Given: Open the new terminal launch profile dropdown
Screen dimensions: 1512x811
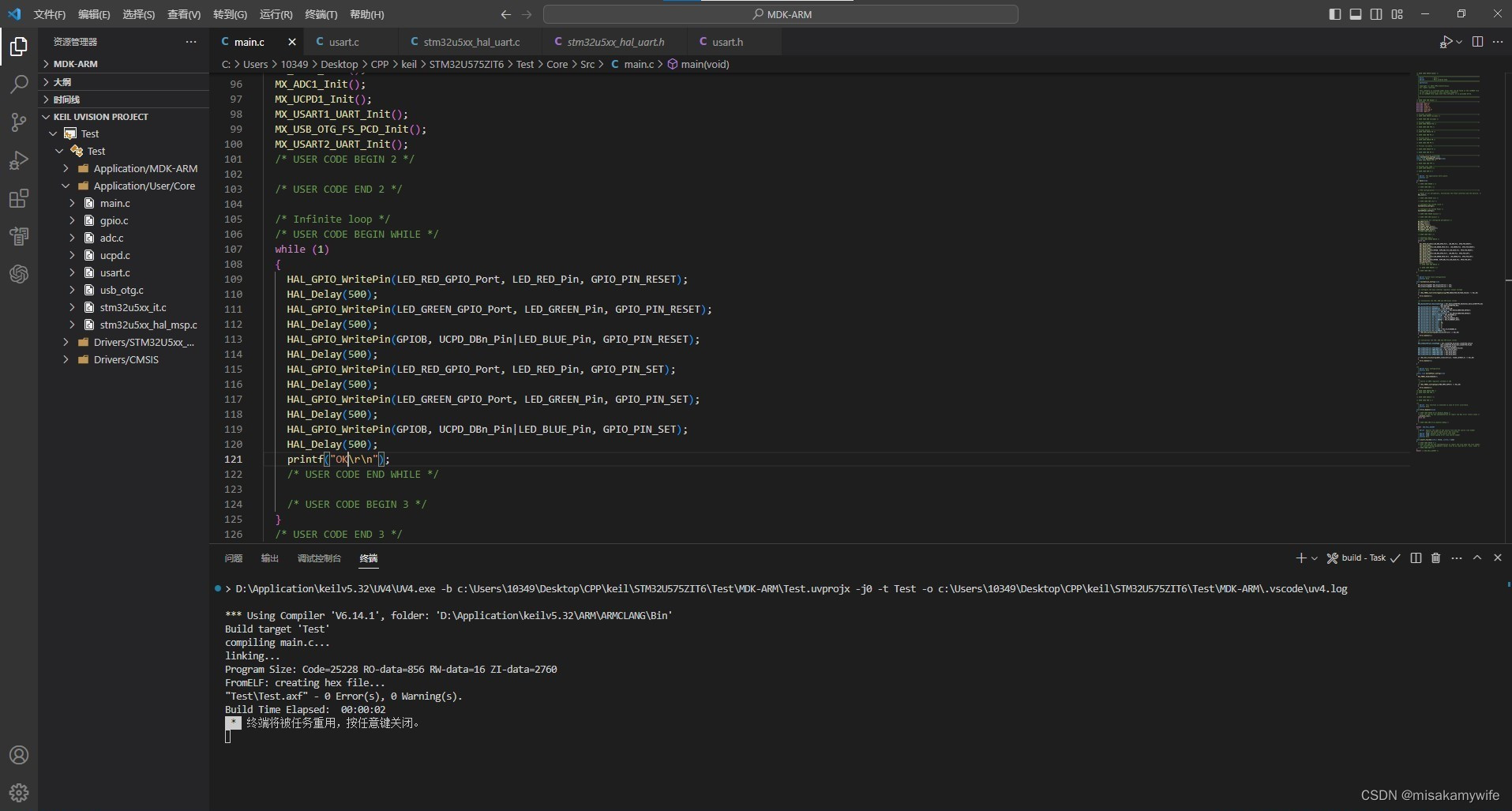Looking at the screenshot, I should click(x=1315, y=558).
